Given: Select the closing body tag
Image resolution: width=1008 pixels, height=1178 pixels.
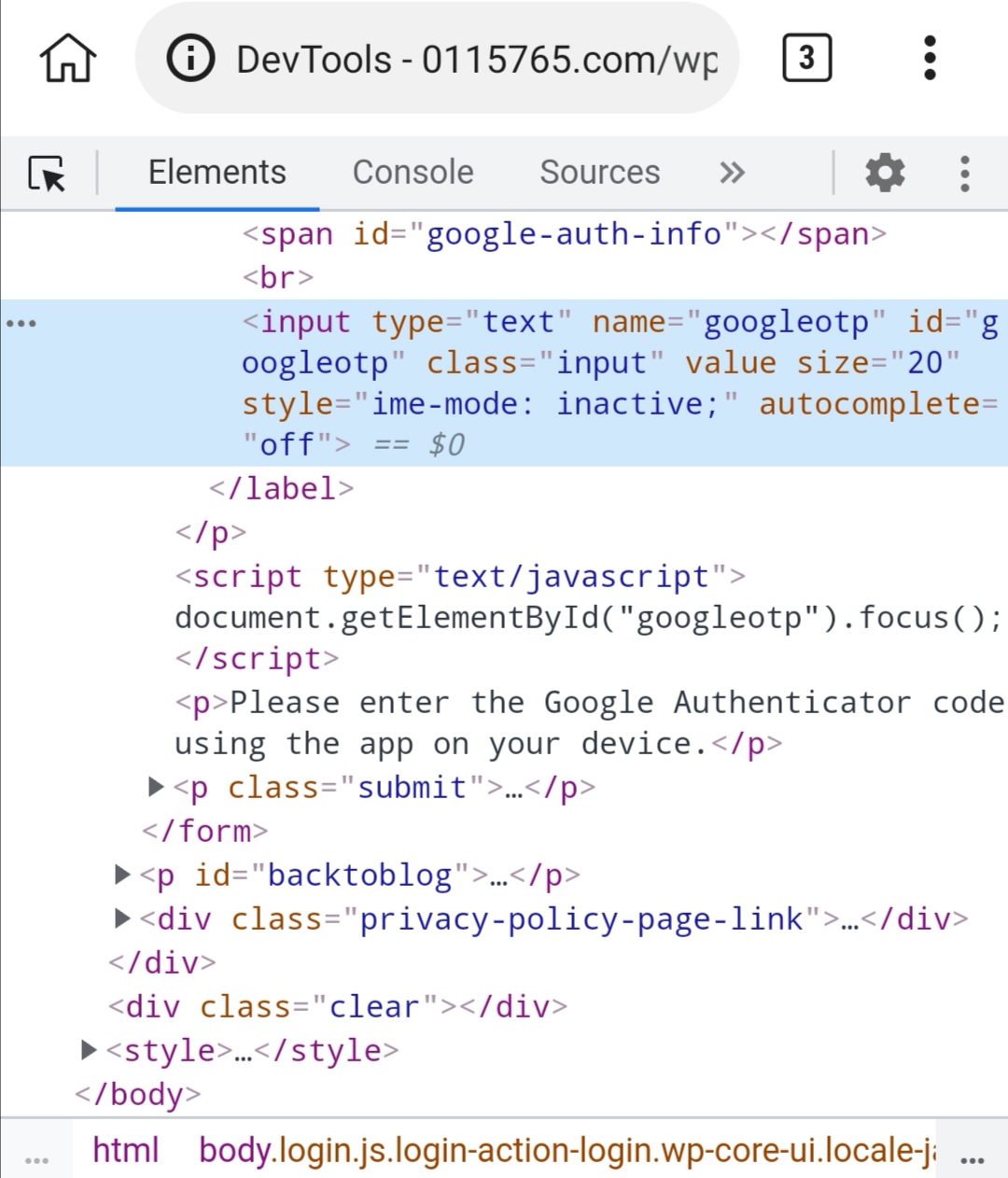Looking at the screenshot, I should click(137, 1094).
